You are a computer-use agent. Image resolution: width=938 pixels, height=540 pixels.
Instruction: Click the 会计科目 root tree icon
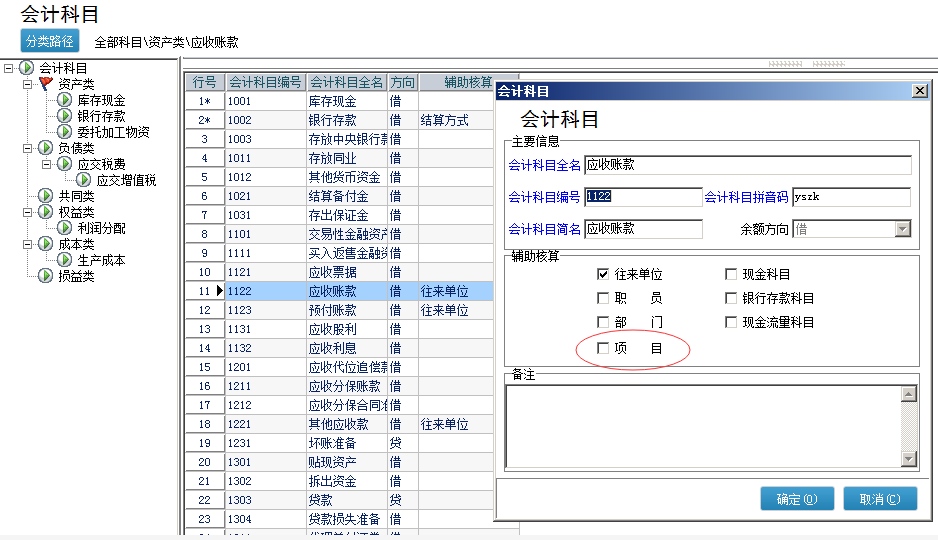pos(26,68)
